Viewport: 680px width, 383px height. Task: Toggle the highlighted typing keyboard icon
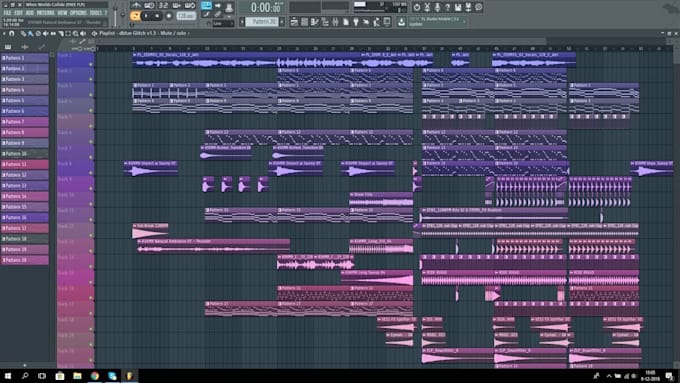coord(206,6)
